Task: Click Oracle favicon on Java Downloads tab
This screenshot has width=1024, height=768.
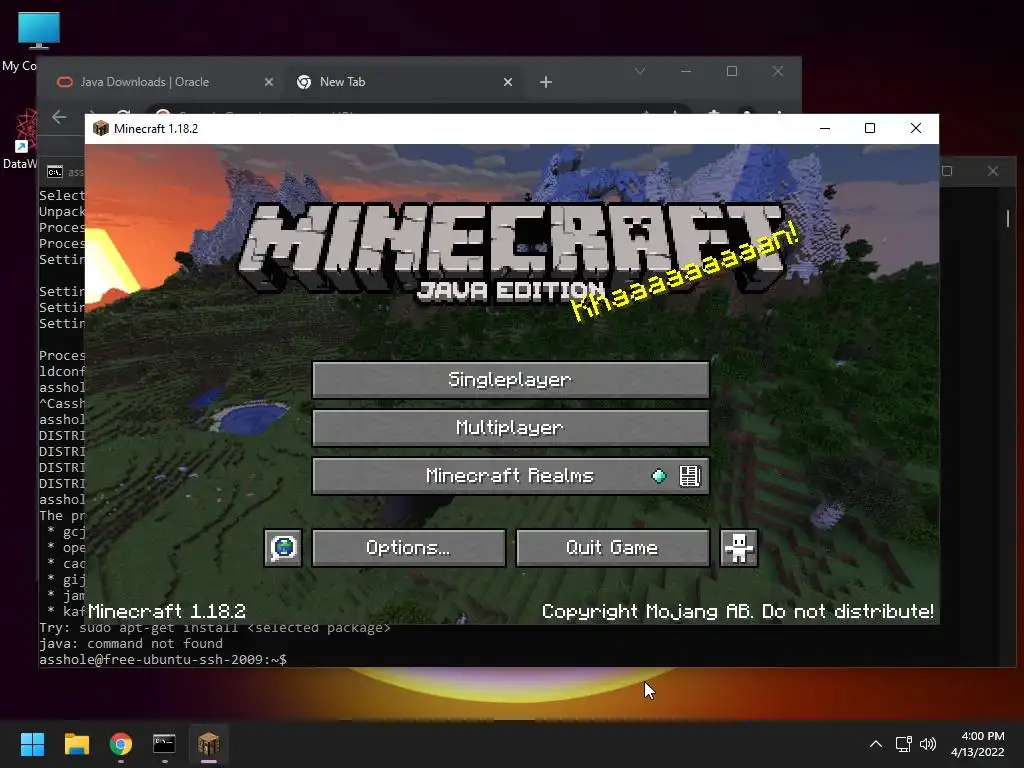Action: (x=65, y=82)
